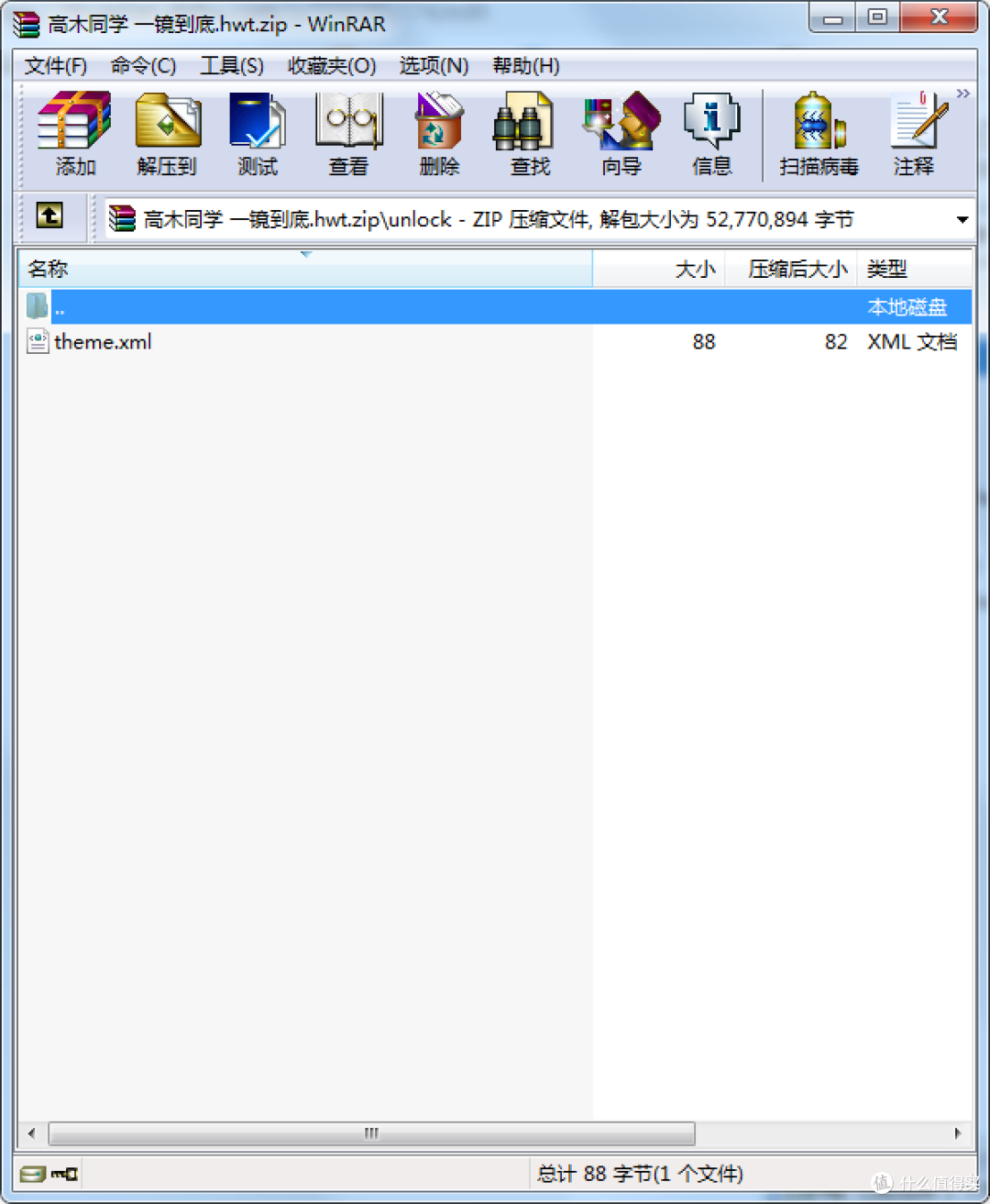Open the Commands (命令) menu
The height and width of the screenshot is (1204, 990).
click(x=143, y=66)
